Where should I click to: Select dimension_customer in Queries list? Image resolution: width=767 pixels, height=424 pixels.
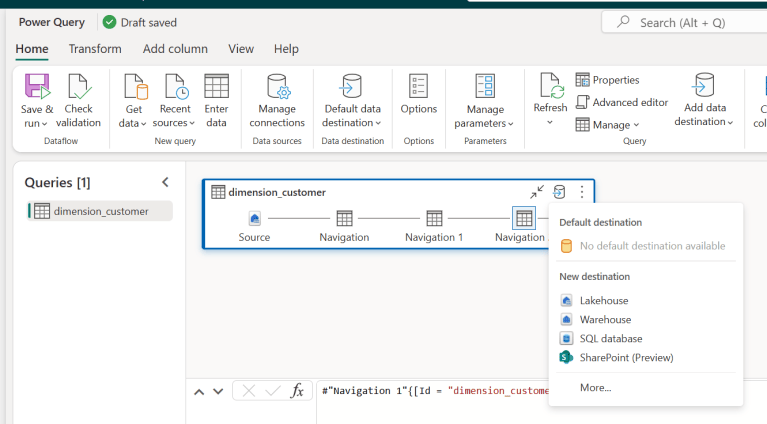pyautogui.click(x=100, y=211)
